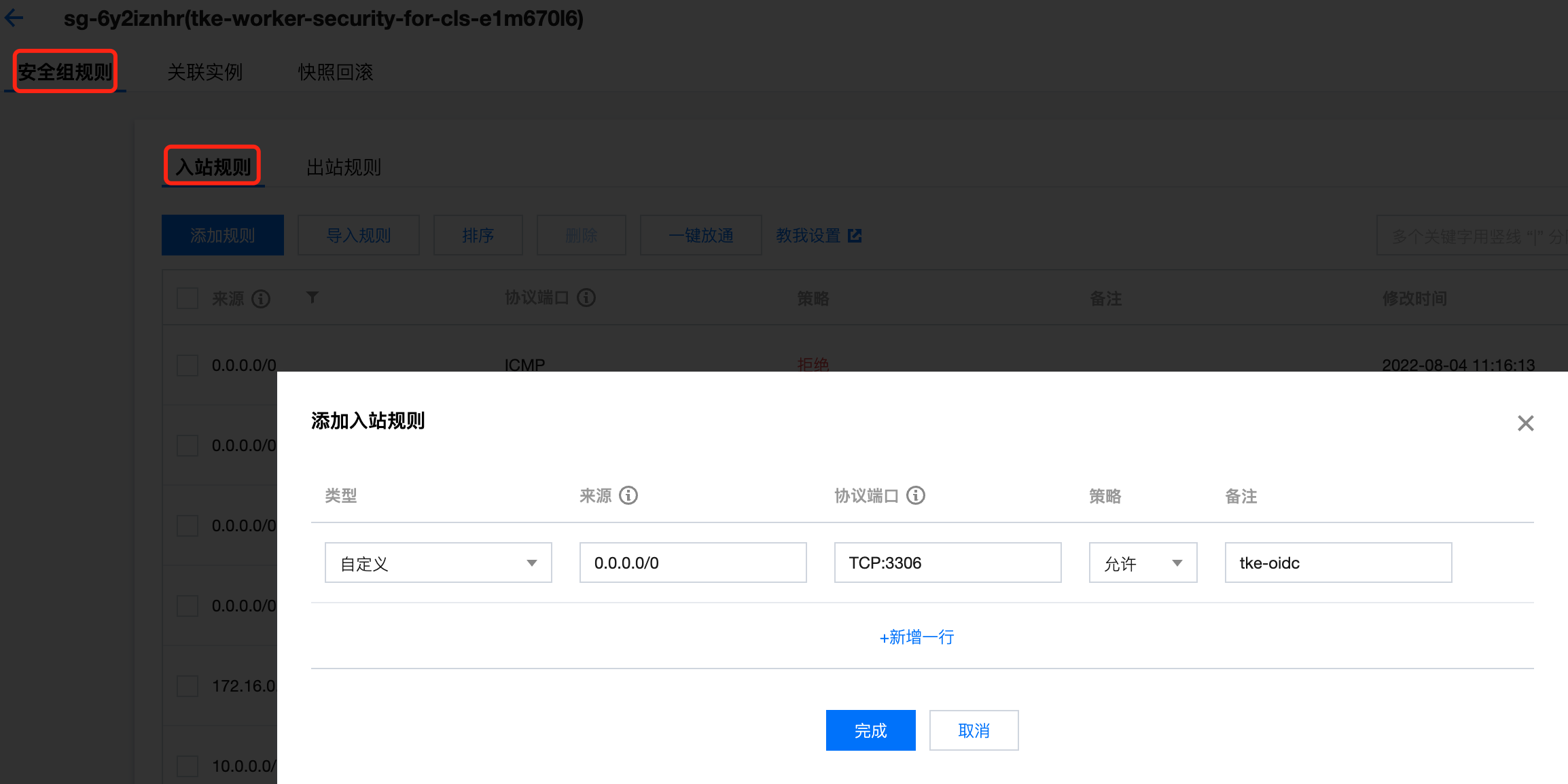Select checkbox for 172.16.0 rule row
Viewport: 1568px width, 784px height.
[x=188, y=685]
